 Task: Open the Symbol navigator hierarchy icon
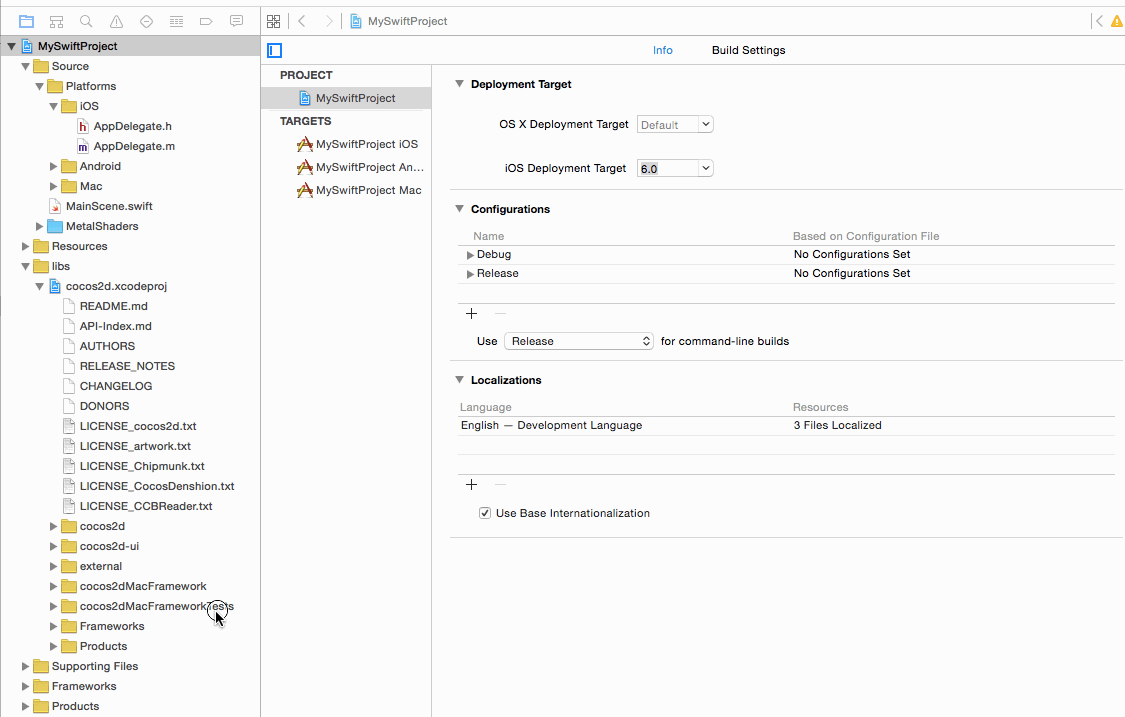(x=56, y=22)
